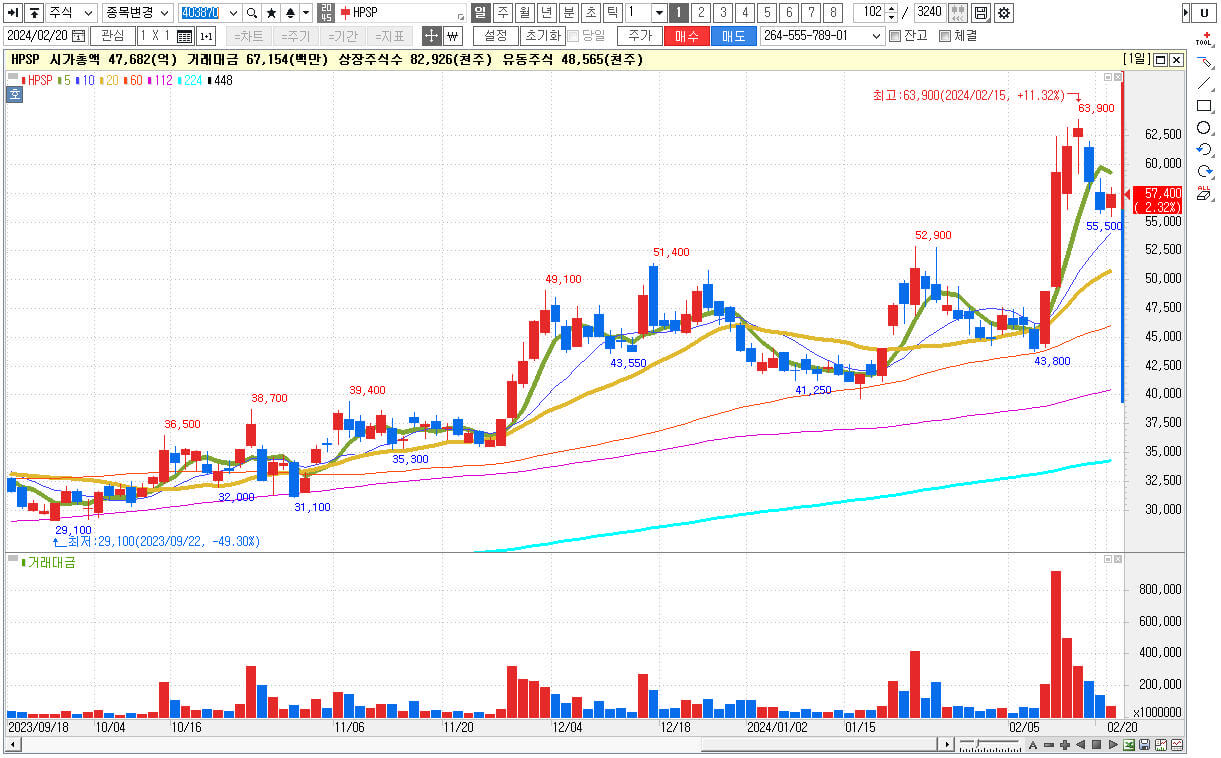Click the 초기화 reset button
Viewport: 1221px width, 758px height.
coord(542,36)
